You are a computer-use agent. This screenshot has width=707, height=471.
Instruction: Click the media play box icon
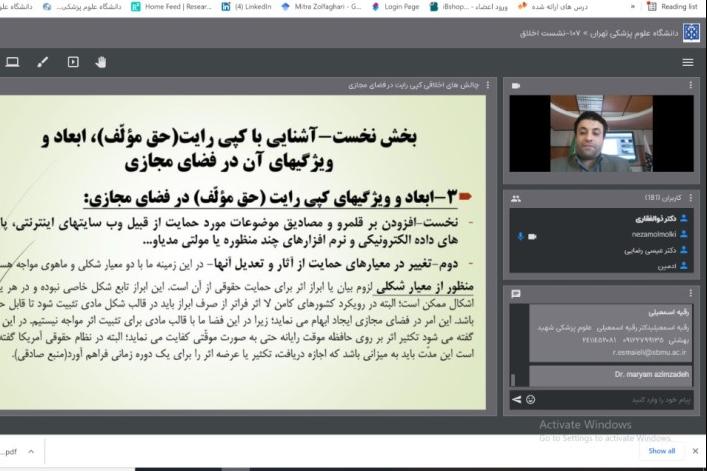pos(72,62)
